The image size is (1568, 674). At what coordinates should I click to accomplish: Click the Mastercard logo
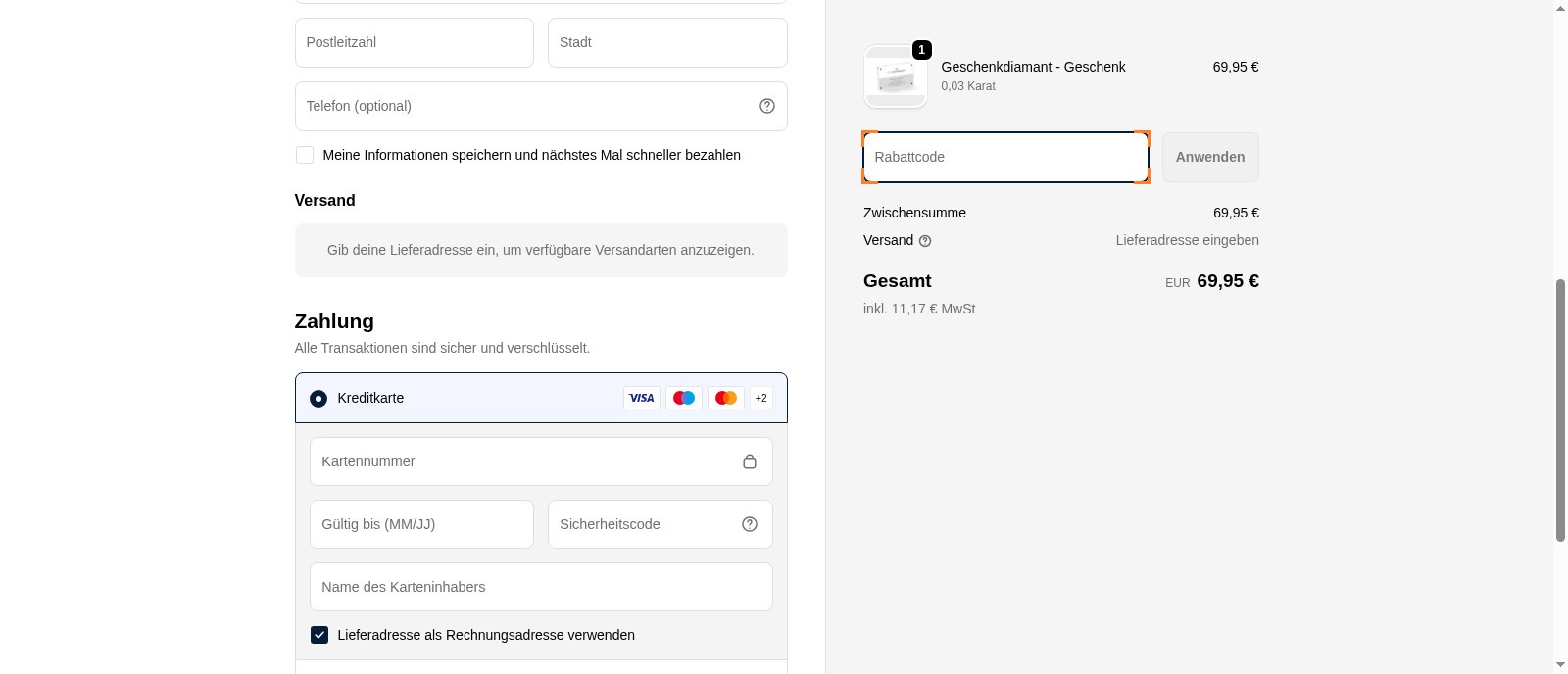[x=726, y=398]
